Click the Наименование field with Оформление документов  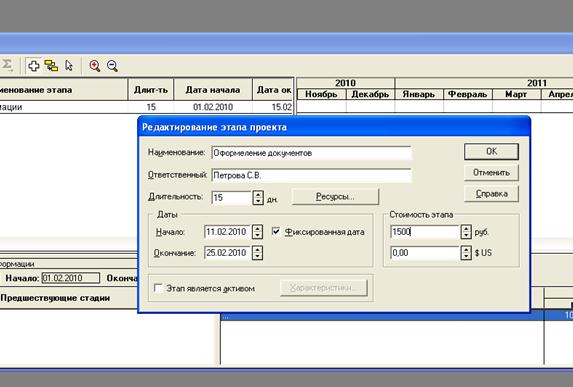point(311,153)
